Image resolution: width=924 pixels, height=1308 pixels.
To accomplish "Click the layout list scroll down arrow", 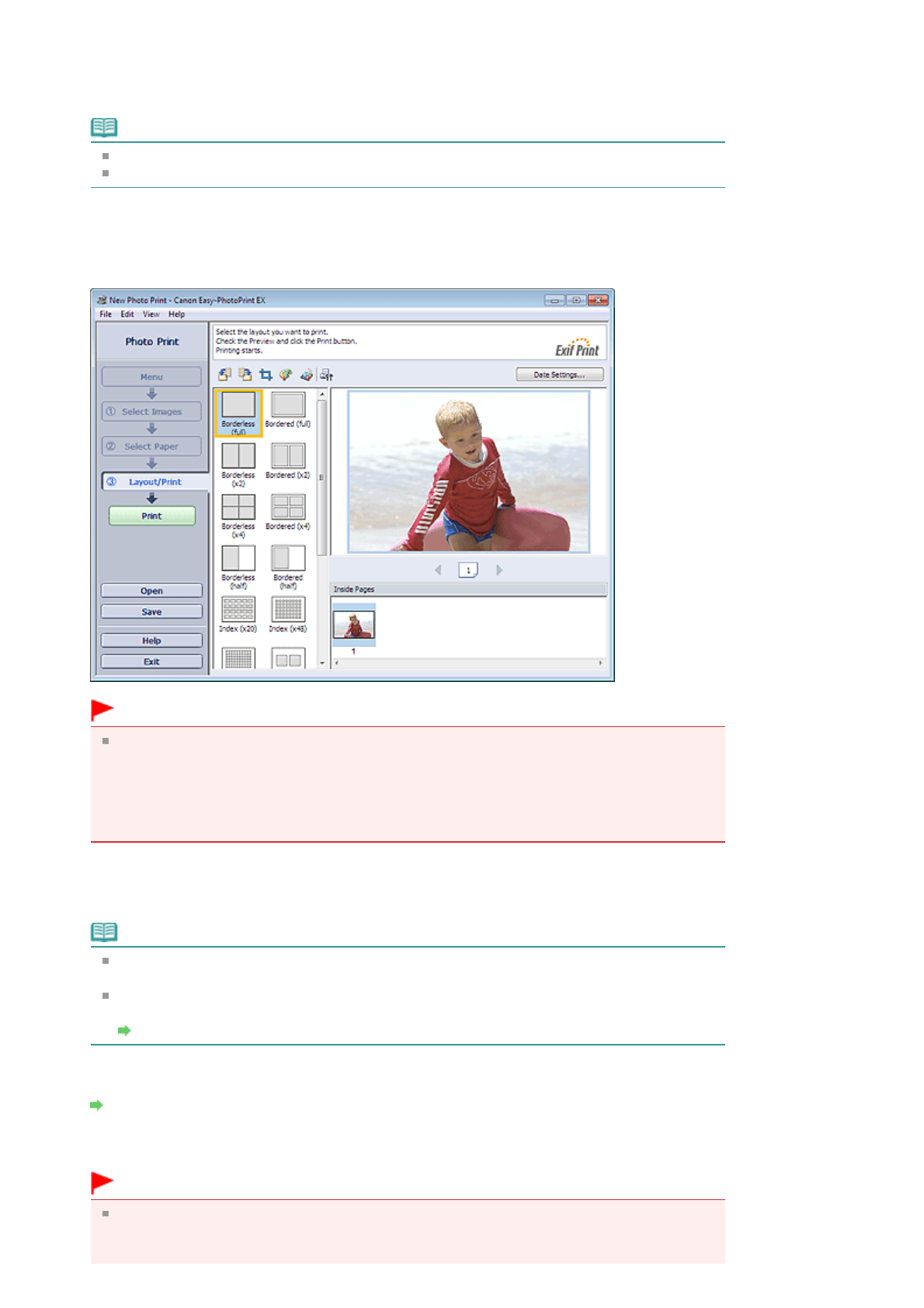I will [322, 663].
